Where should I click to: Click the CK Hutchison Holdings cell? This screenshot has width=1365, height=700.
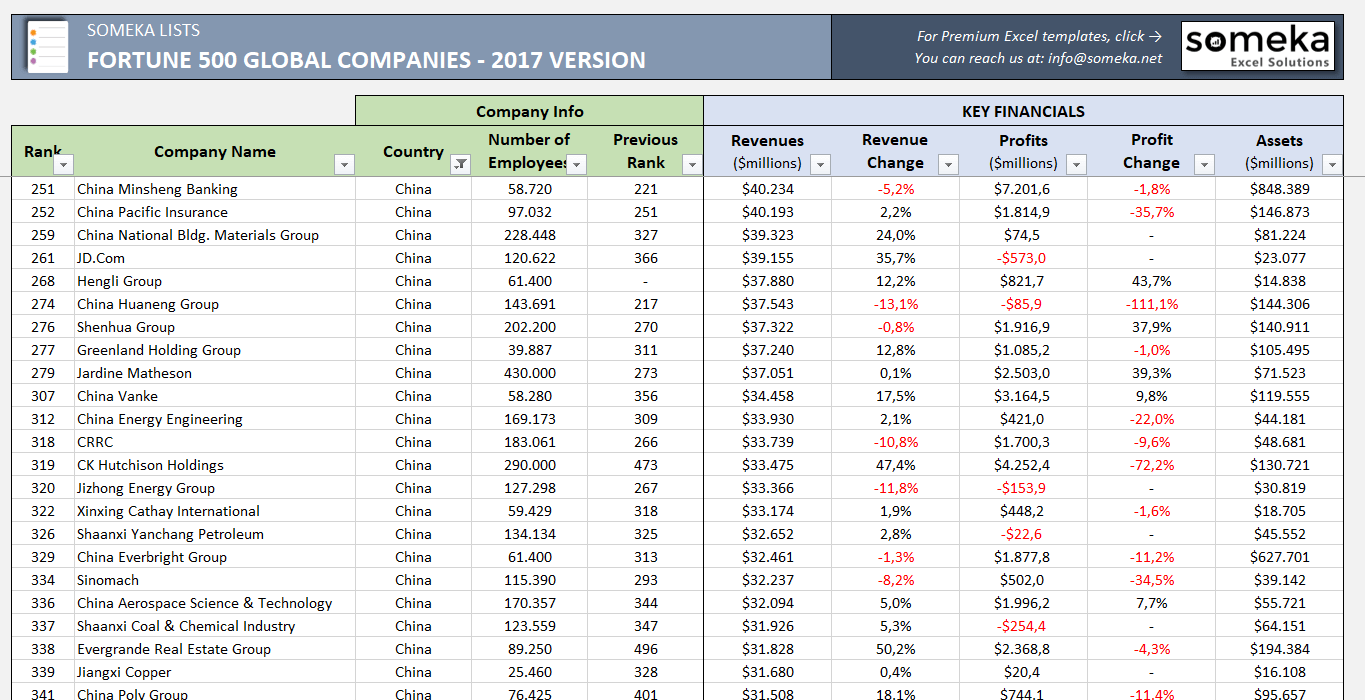(214, 465)
